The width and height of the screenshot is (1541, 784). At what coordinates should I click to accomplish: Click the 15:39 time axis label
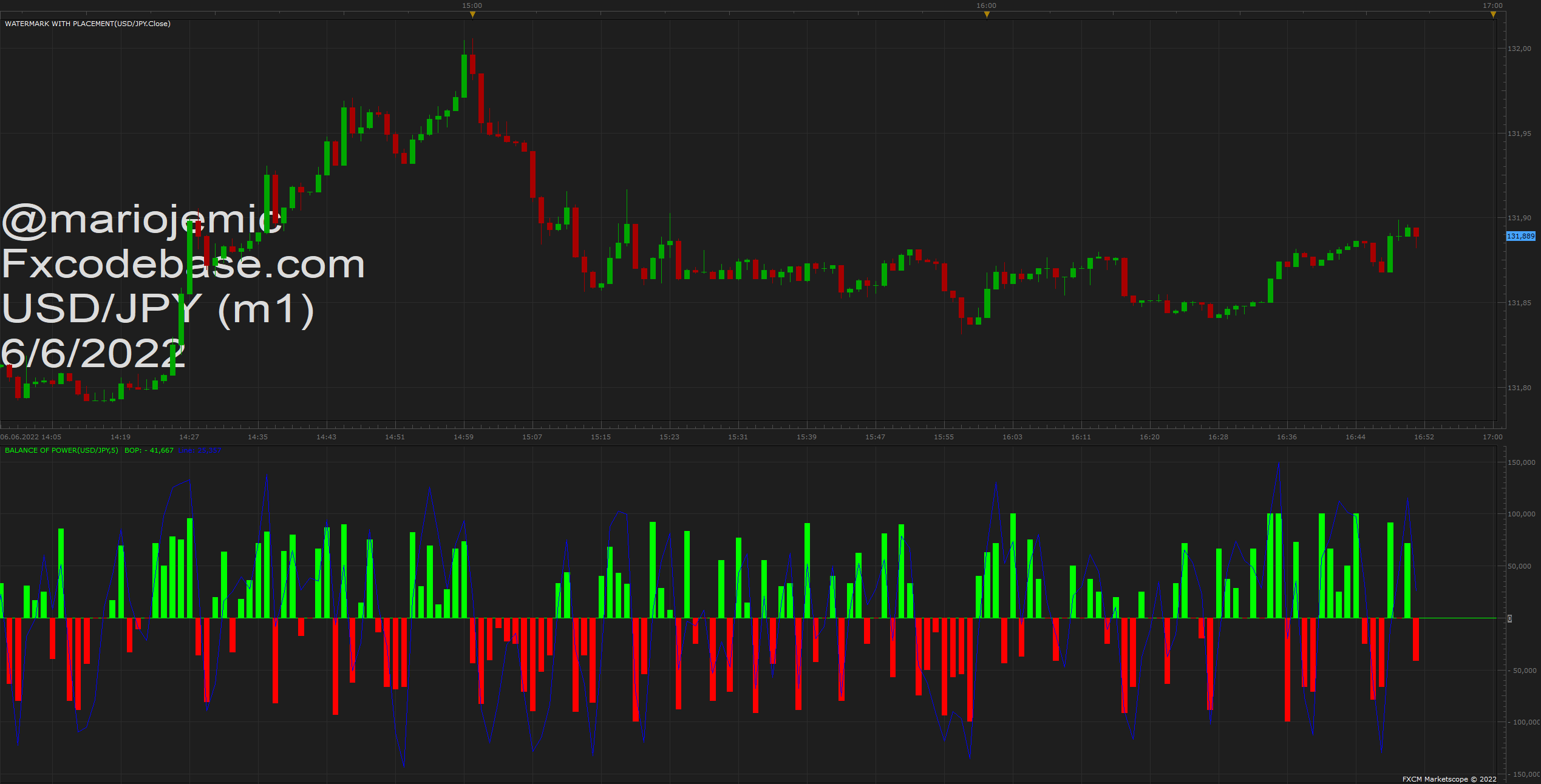(x=806, y=437)
